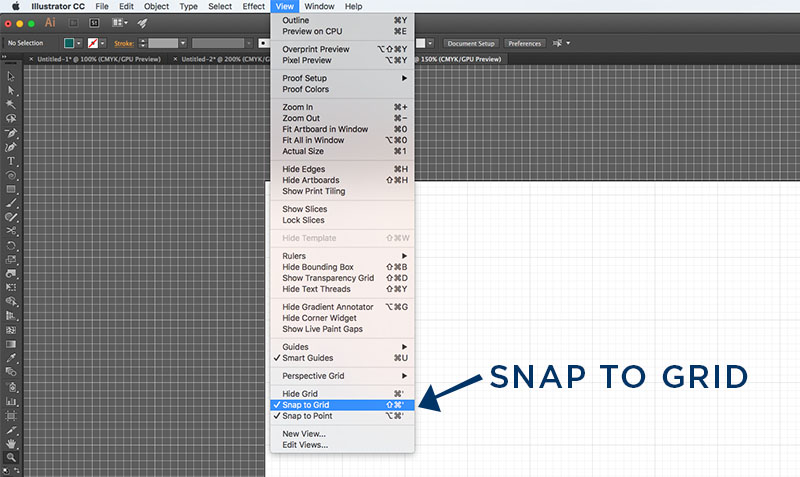The image size is (800, 477).
Task: Select the Selection tool (black arrow)
Action: pos(11,77)
